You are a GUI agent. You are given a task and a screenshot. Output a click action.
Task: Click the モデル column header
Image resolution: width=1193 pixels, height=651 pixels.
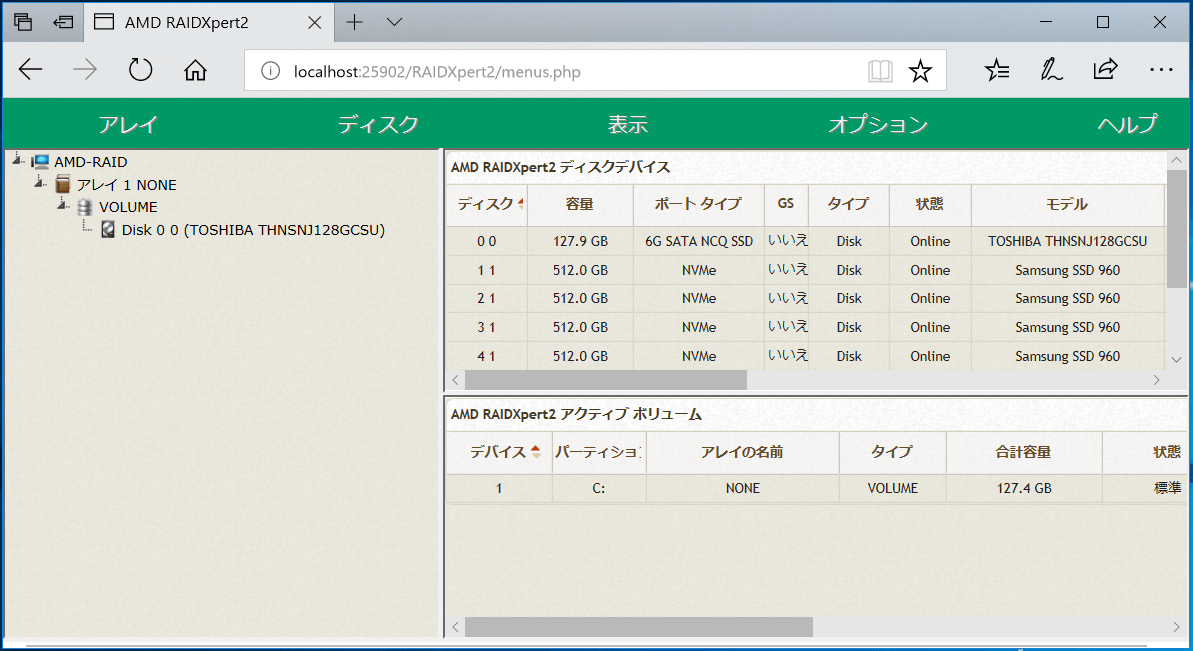[x=1067, y=205]
